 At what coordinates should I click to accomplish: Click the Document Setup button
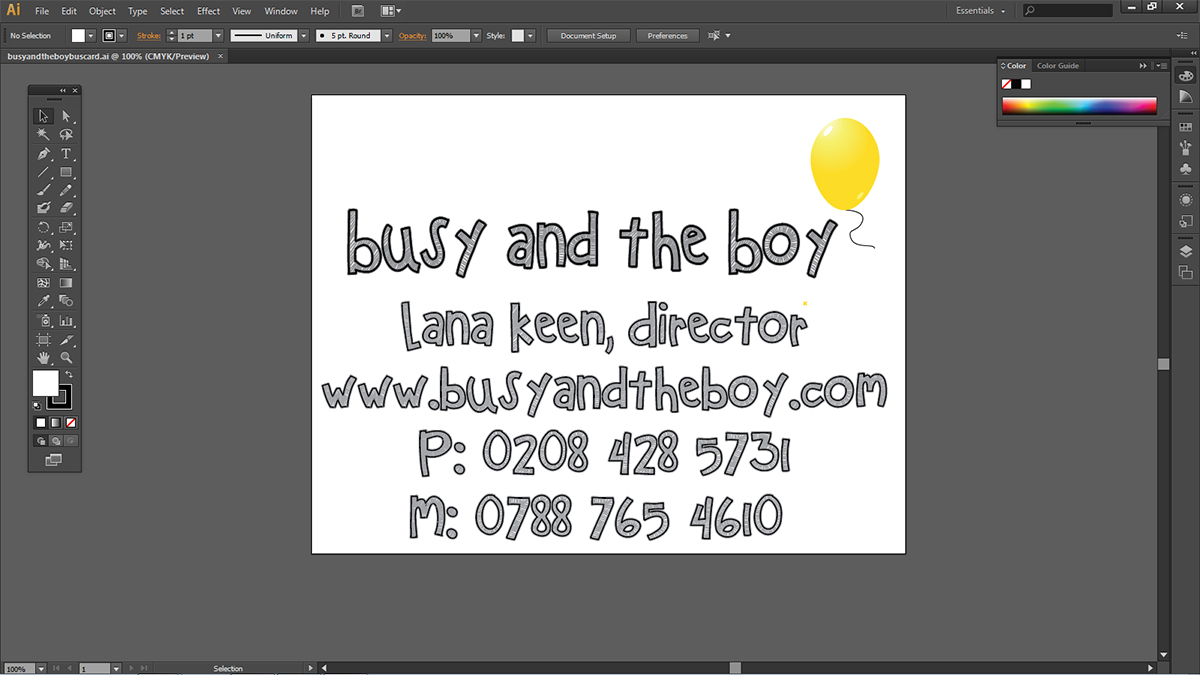click(x=588, y=36)
